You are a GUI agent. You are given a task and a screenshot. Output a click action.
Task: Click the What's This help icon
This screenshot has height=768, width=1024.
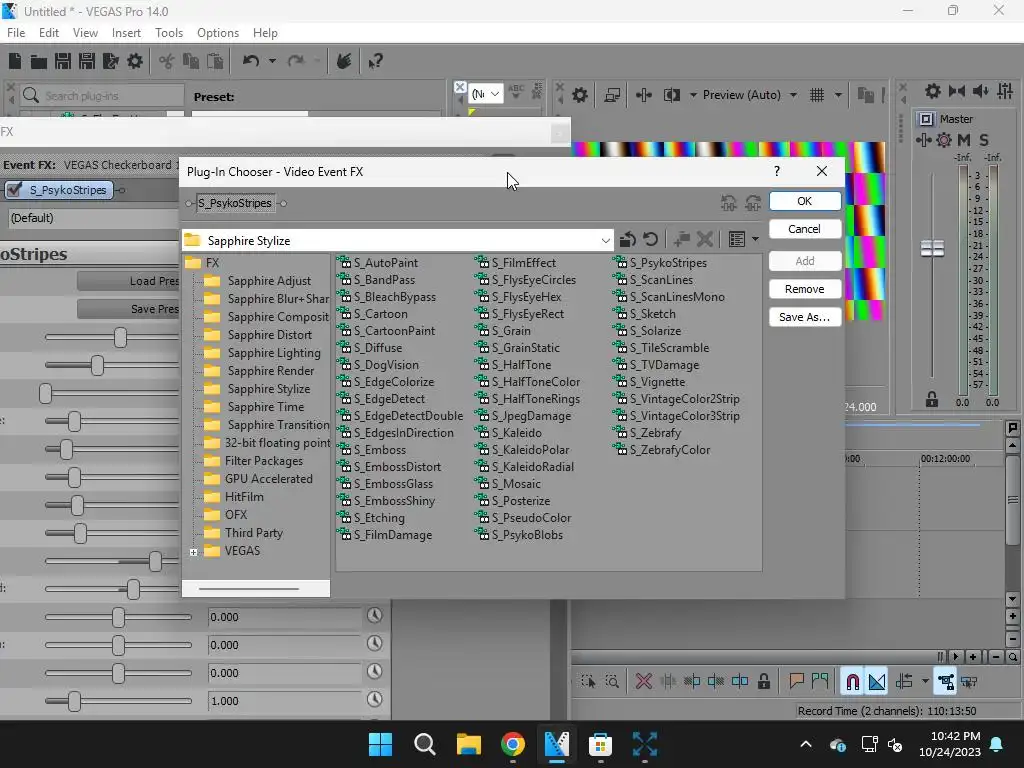pyautogui.click(x=375, y=61)
